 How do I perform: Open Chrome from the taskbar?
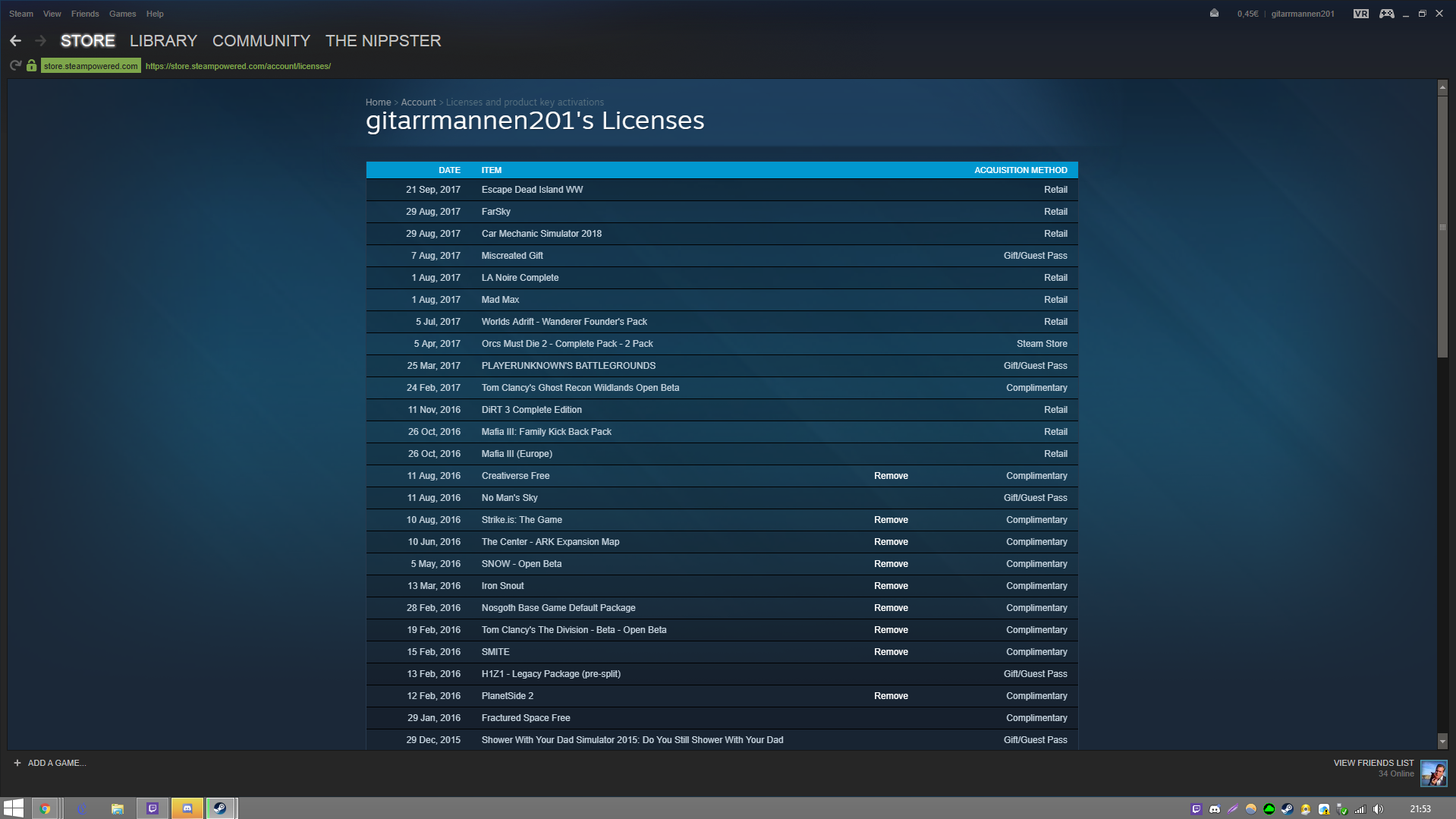click(45, 808)
